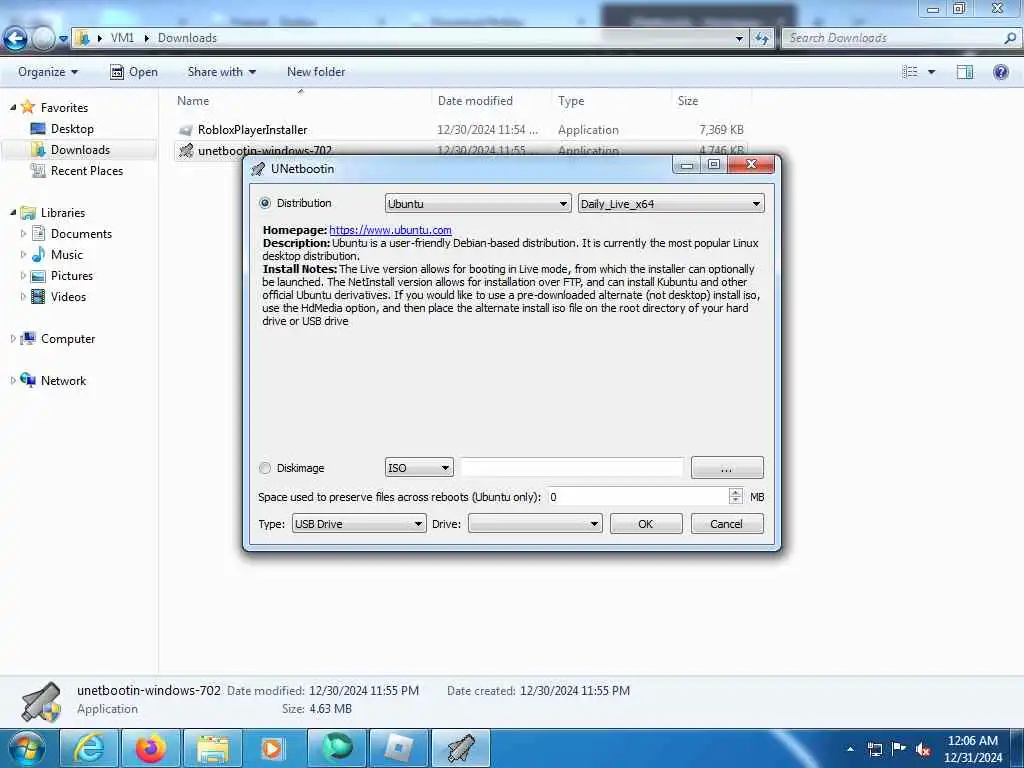Click the UNetbootin title bar icon
This screenshot has width=1024, height=768.
[259, 169]
